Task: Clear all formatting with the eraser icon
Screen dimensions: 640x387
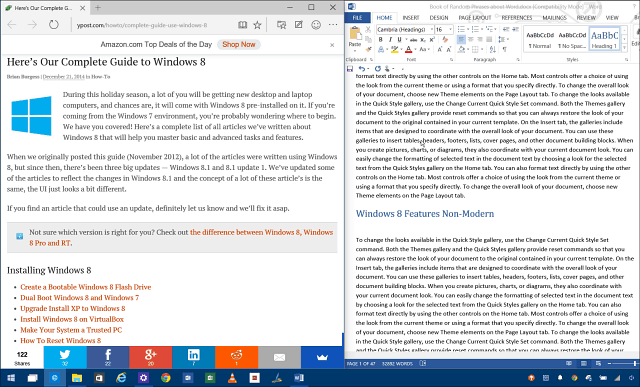Action: pyautogui.click(x=445, y=40)
